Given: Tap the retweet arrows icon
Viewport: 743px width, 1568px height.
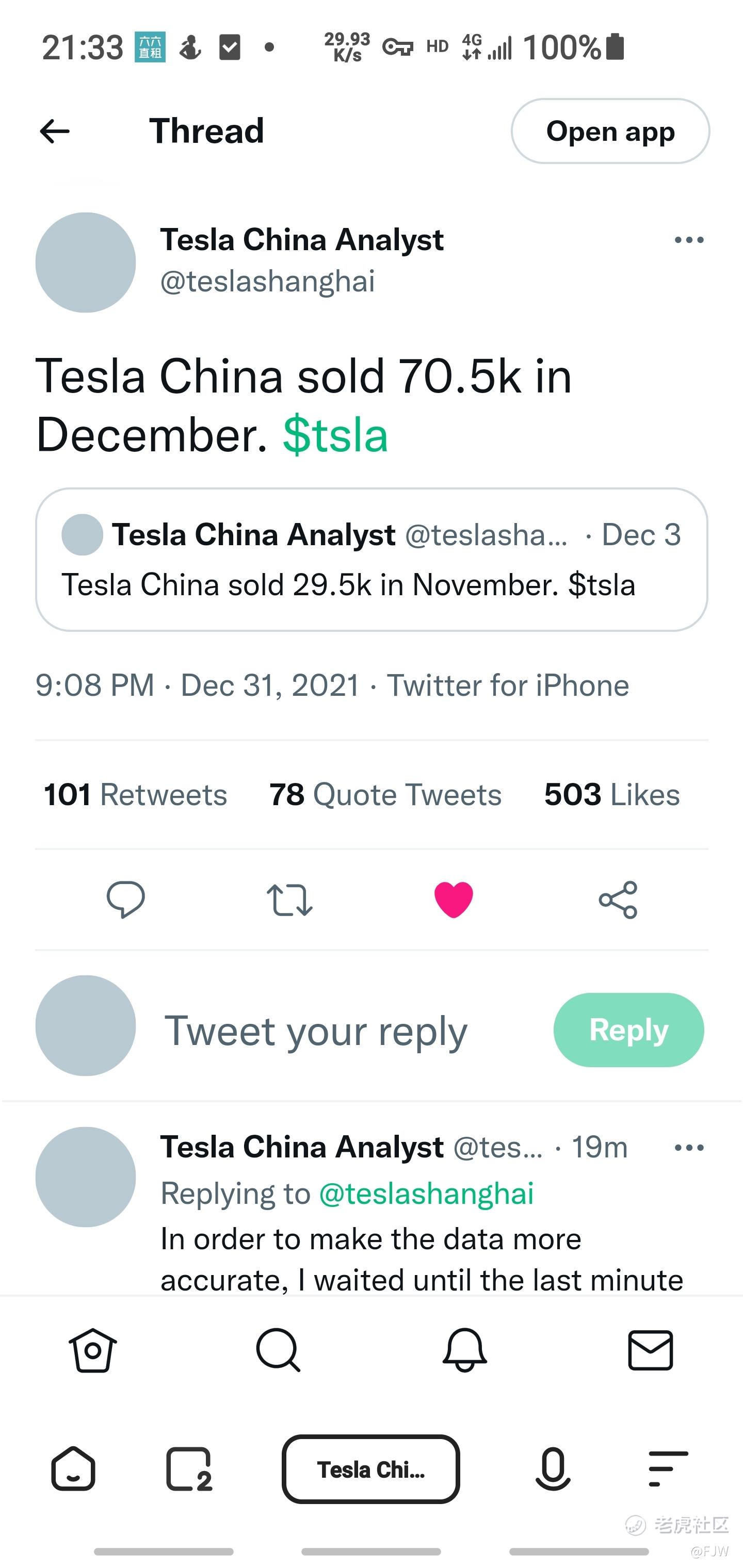Looking at the screenshot, I should (x=289, y=900).
